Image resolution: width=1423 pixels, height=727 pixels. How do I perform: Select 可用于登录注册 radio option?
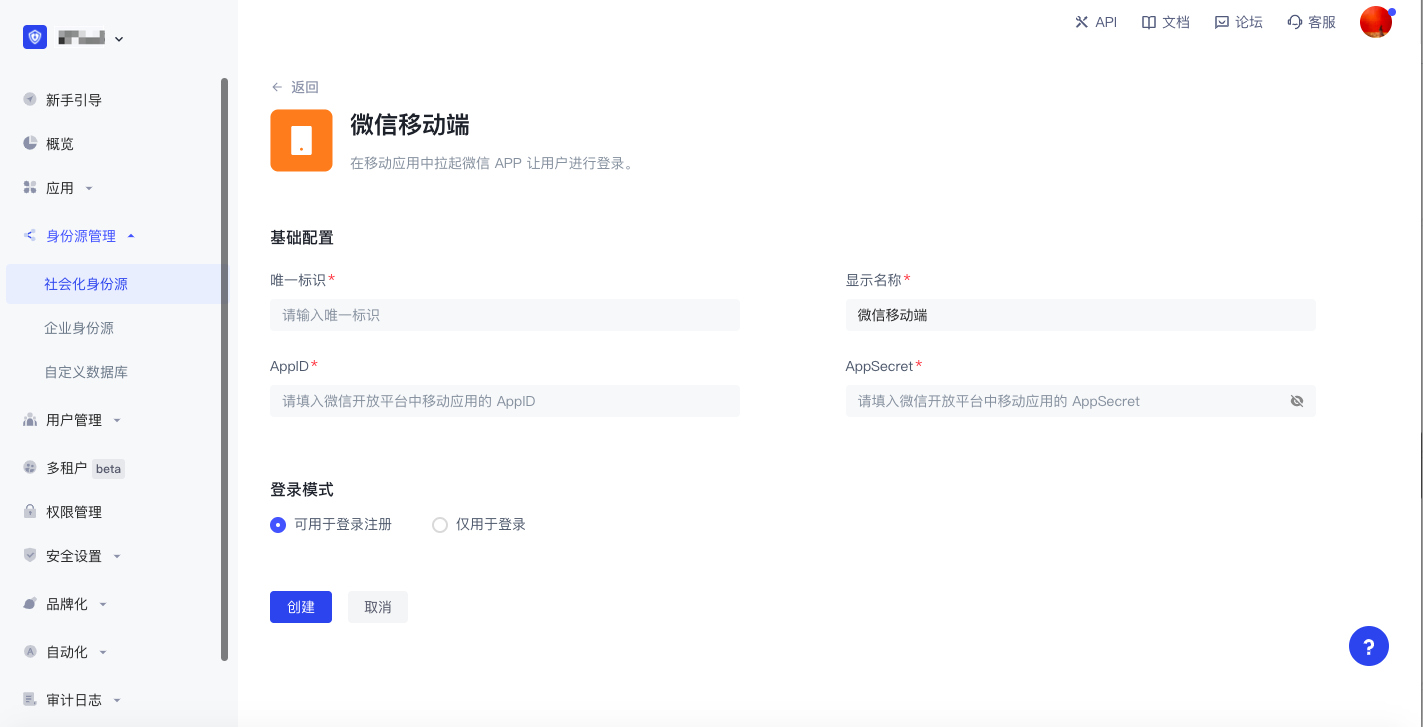279,525
